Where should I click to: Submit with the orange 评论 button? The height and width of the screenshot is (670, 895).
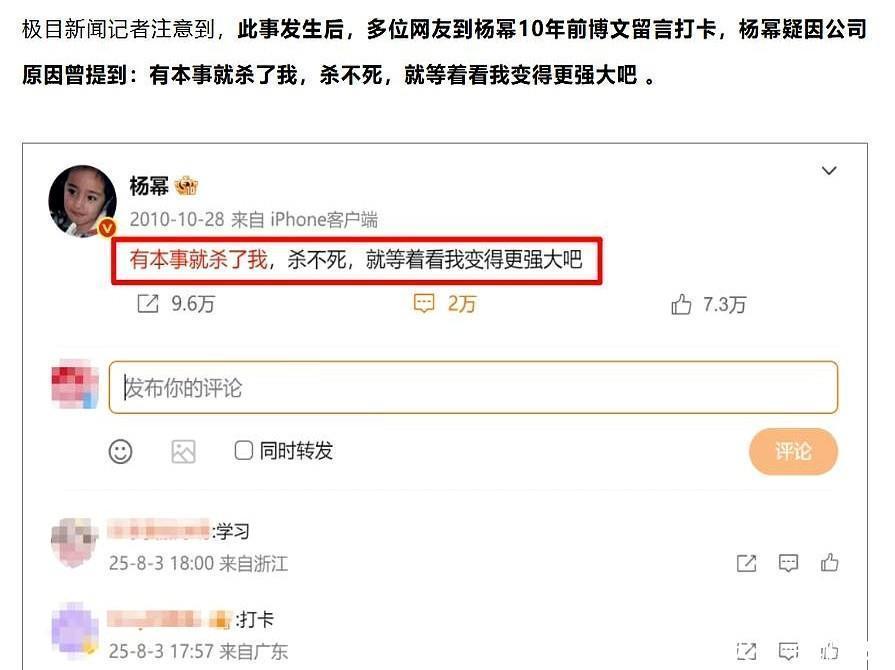(793, 451)
